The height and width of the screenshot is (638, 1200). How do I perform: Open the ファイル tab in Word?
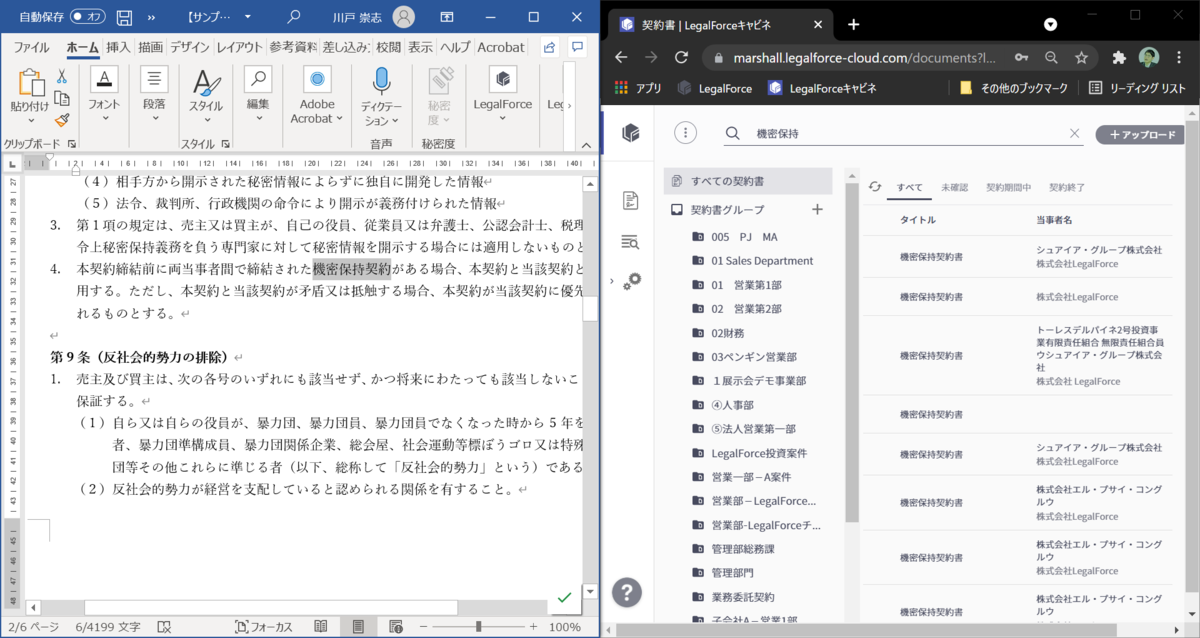(31, 47)
